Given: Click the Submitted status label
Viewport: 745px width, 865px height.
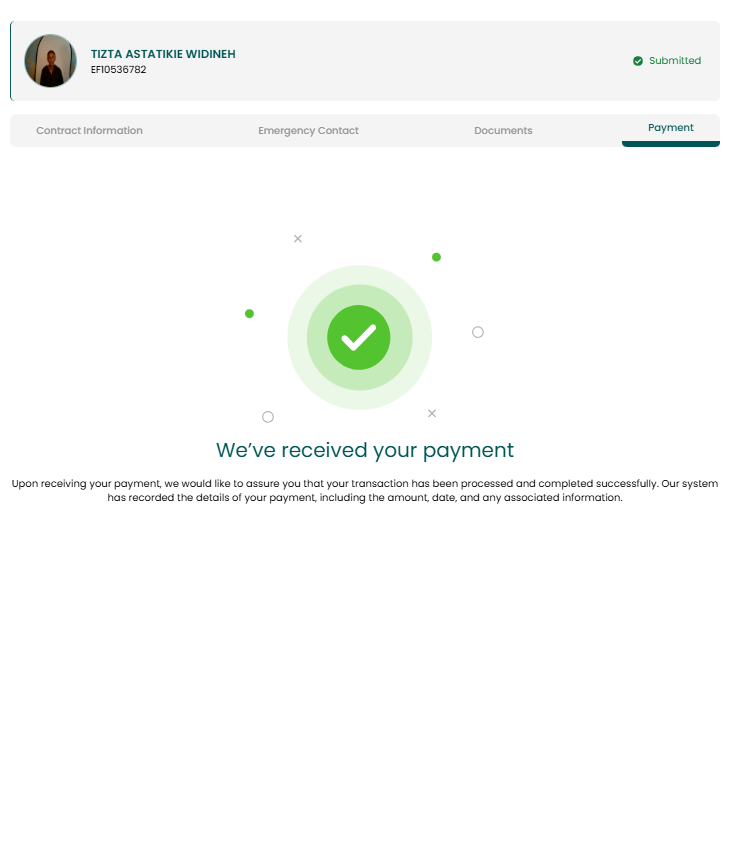Looking at the screenshot, I should tap(675, 61).
